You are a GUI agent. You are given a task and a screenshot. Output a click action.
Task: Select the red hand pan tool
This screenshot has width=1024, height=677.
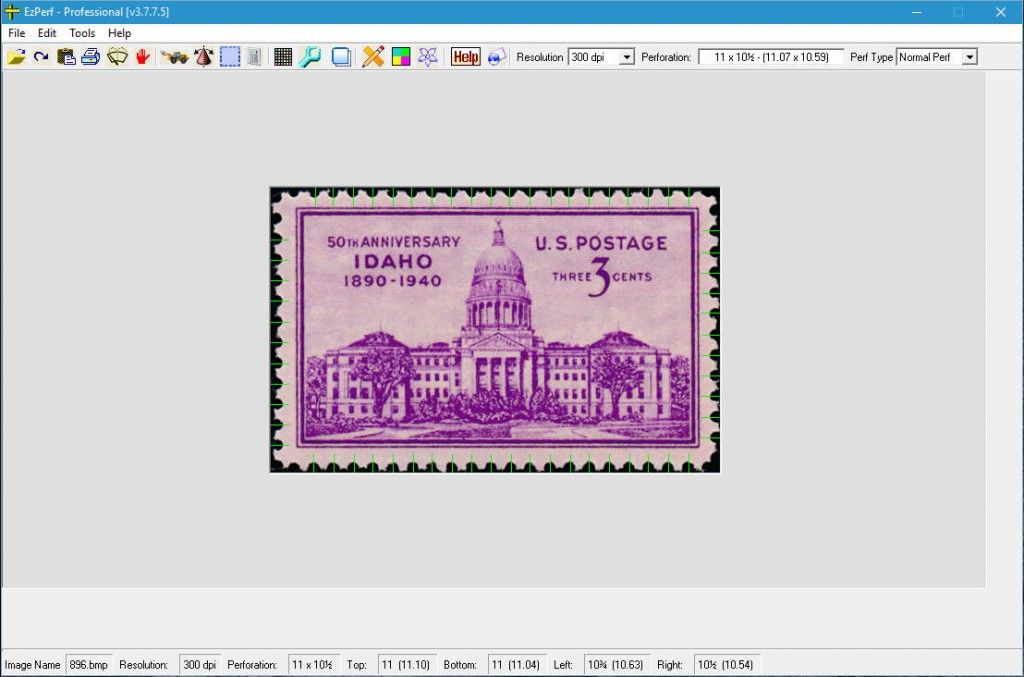coord(142,57)
